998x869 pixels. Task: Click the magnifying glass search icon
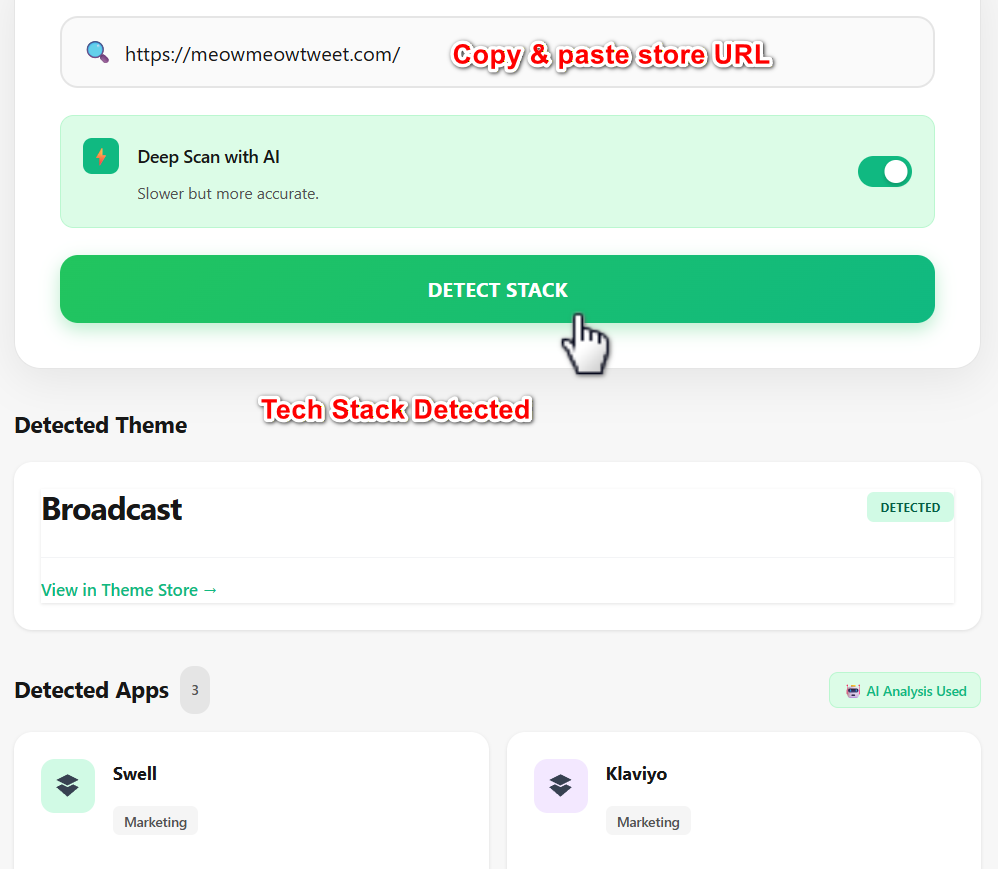point(95,54)
